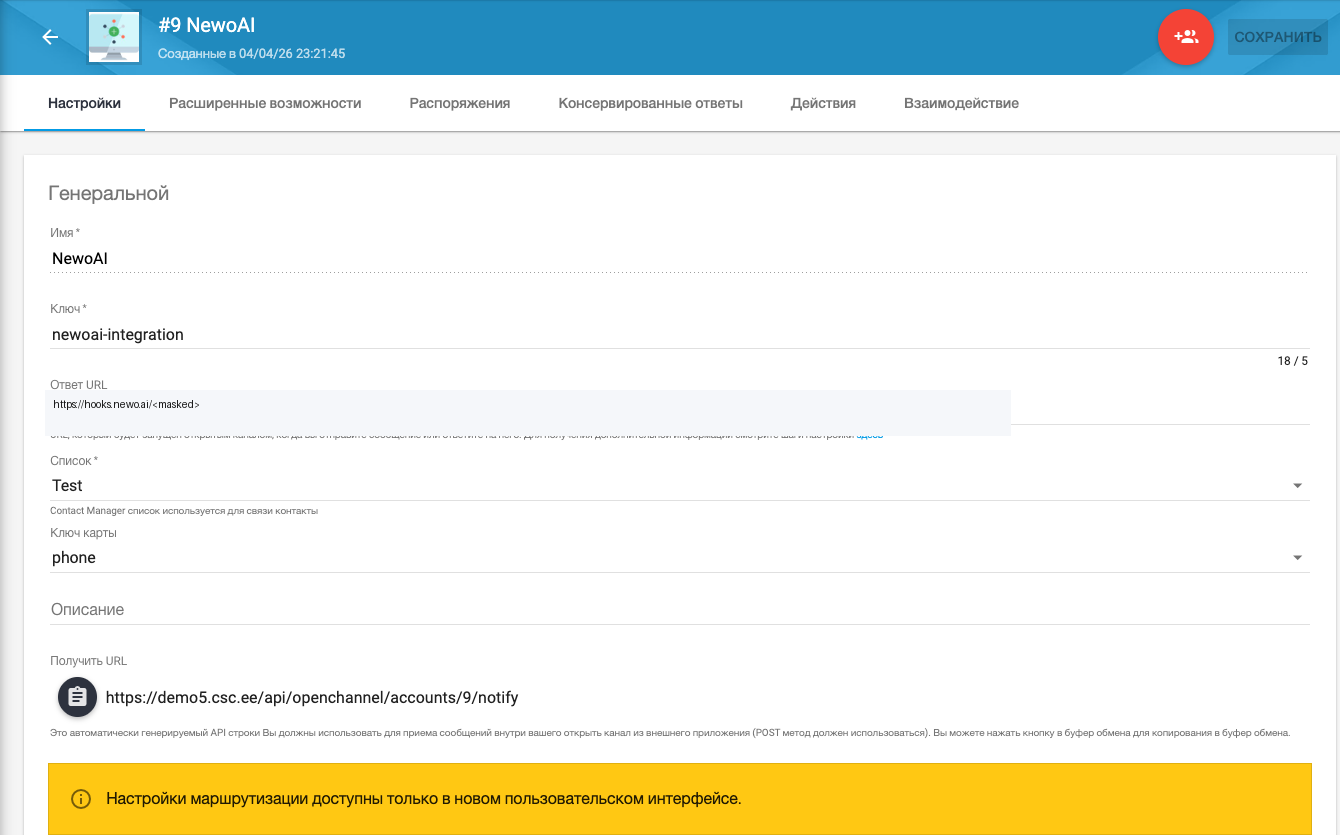1340x835 pixels.
Task: Click the red add-collaborators button
Action: tap(1185, 37)
